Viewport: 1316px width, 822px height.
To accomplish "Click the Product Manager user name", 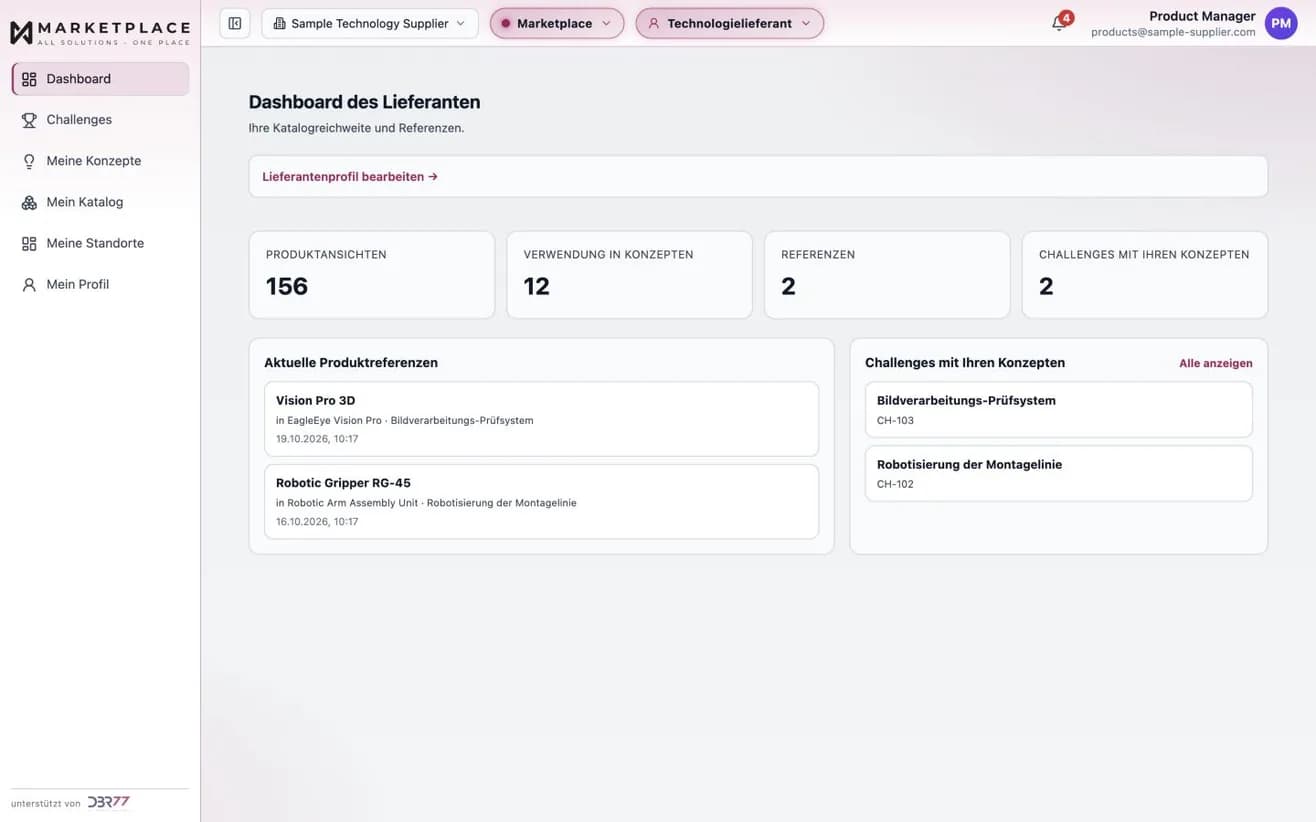I will pos(1202,16).
